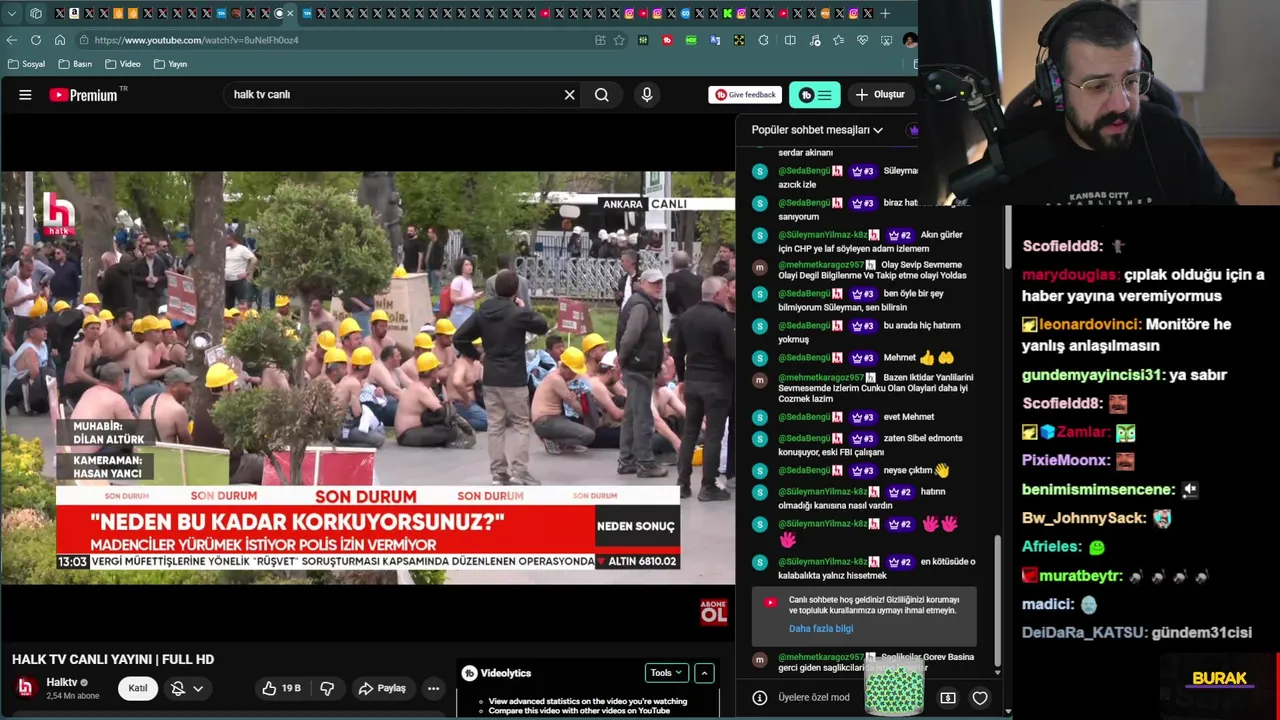Click Daha fazla bilgi link in chat
1280x720 pixels.
coord(821,629)
